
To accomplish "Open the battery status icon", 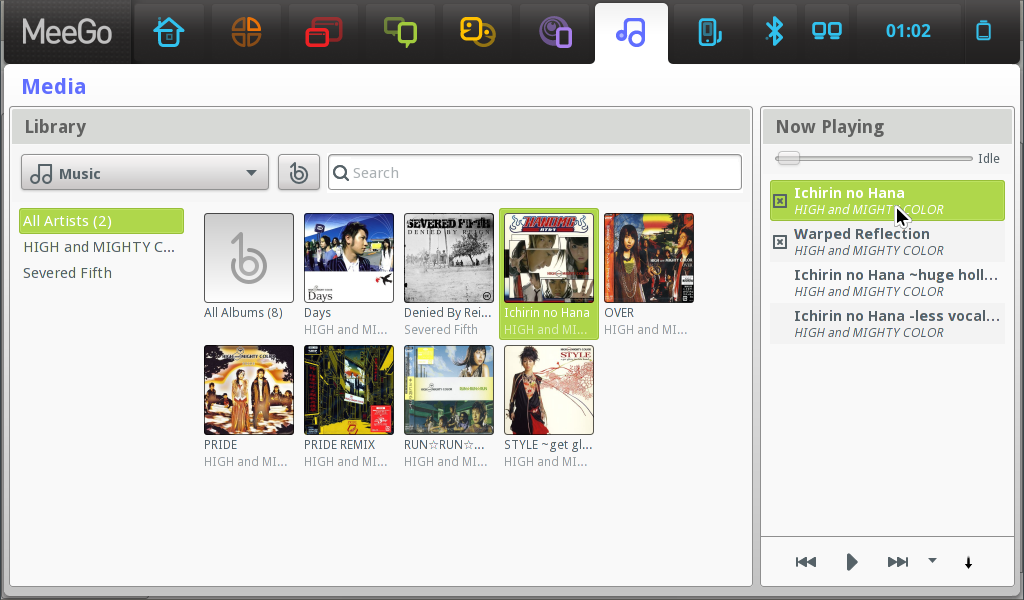I will pyautogui.click(x=984, y=31).
